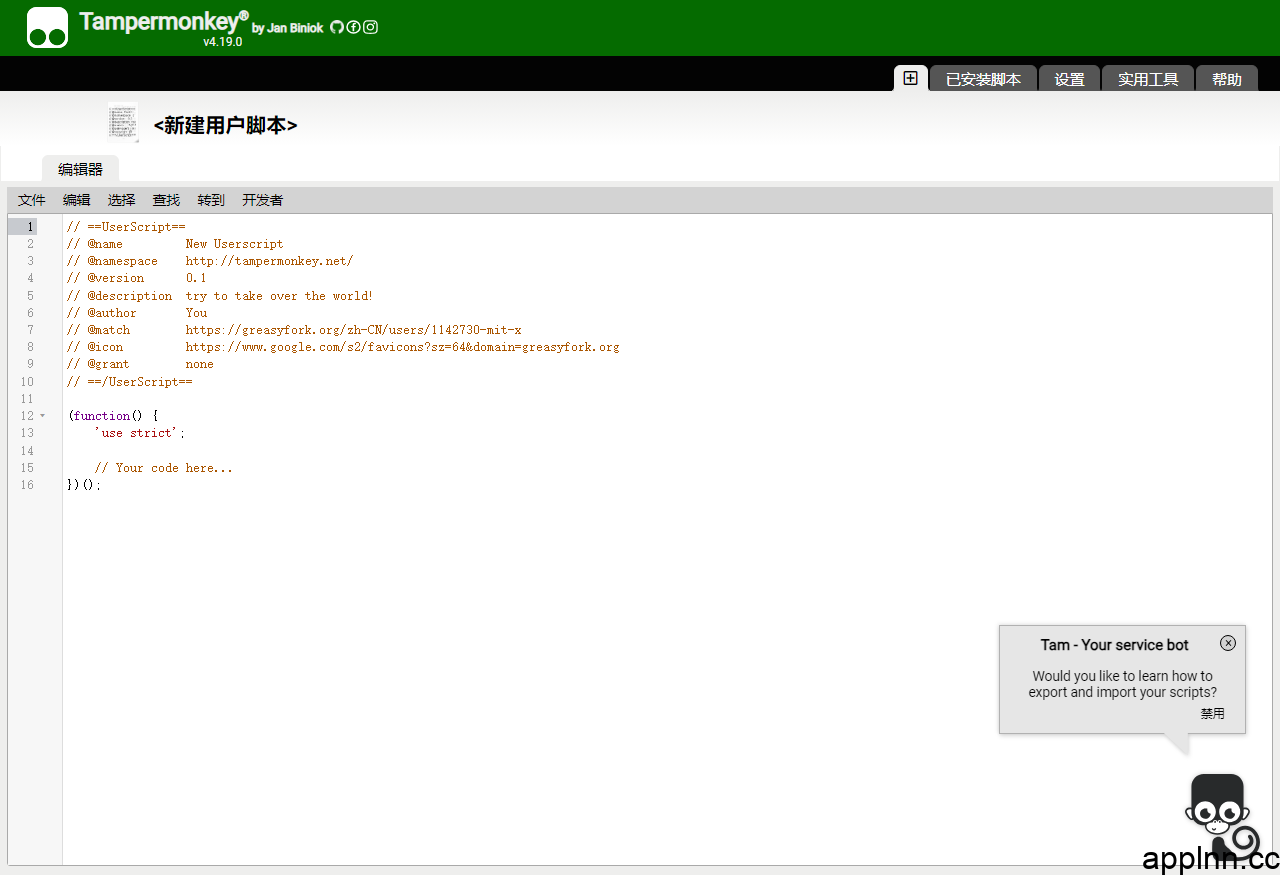Open the 查找 menu
Image resolution: width=1280 pixels, height=875 pixels.
[x=166, y=200]
